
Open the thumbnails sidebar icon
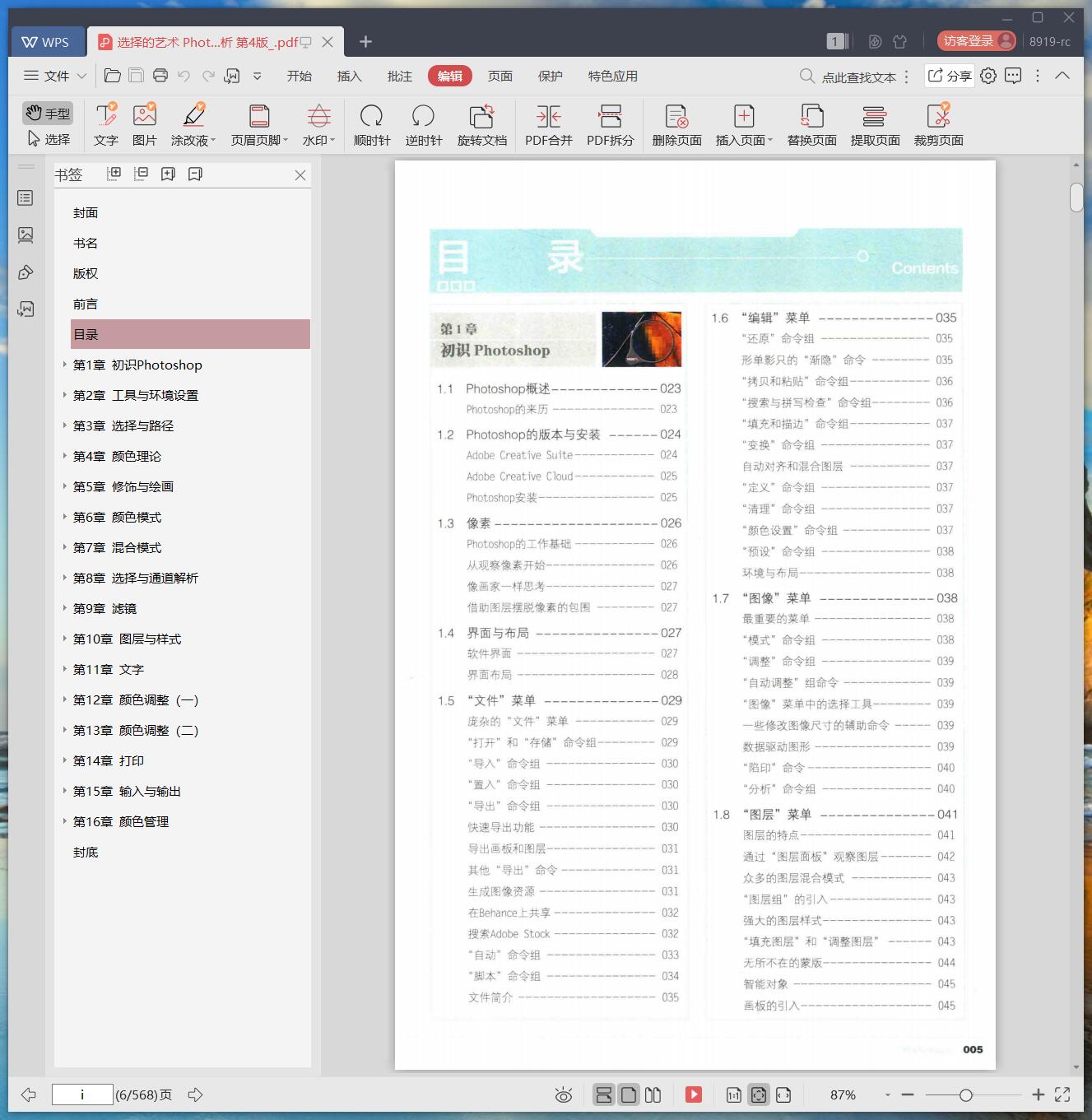coord(26,235)
